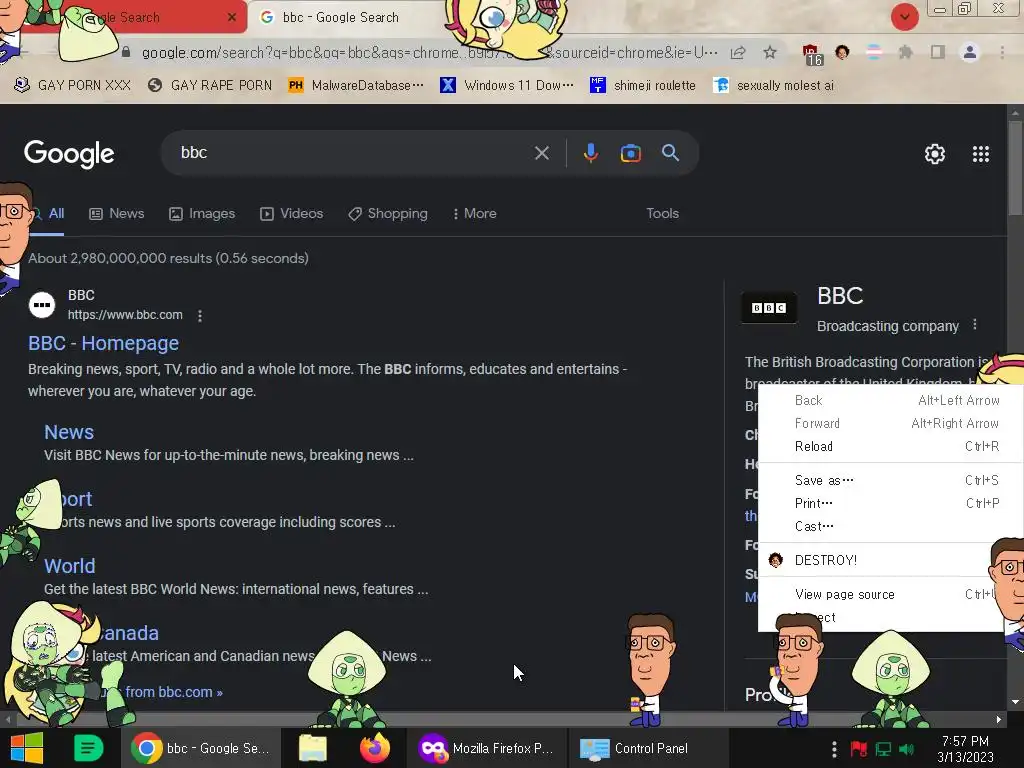1024x768 pixels.
Task: Bookmark this page with the star icon
Action: tap(770, 53)
